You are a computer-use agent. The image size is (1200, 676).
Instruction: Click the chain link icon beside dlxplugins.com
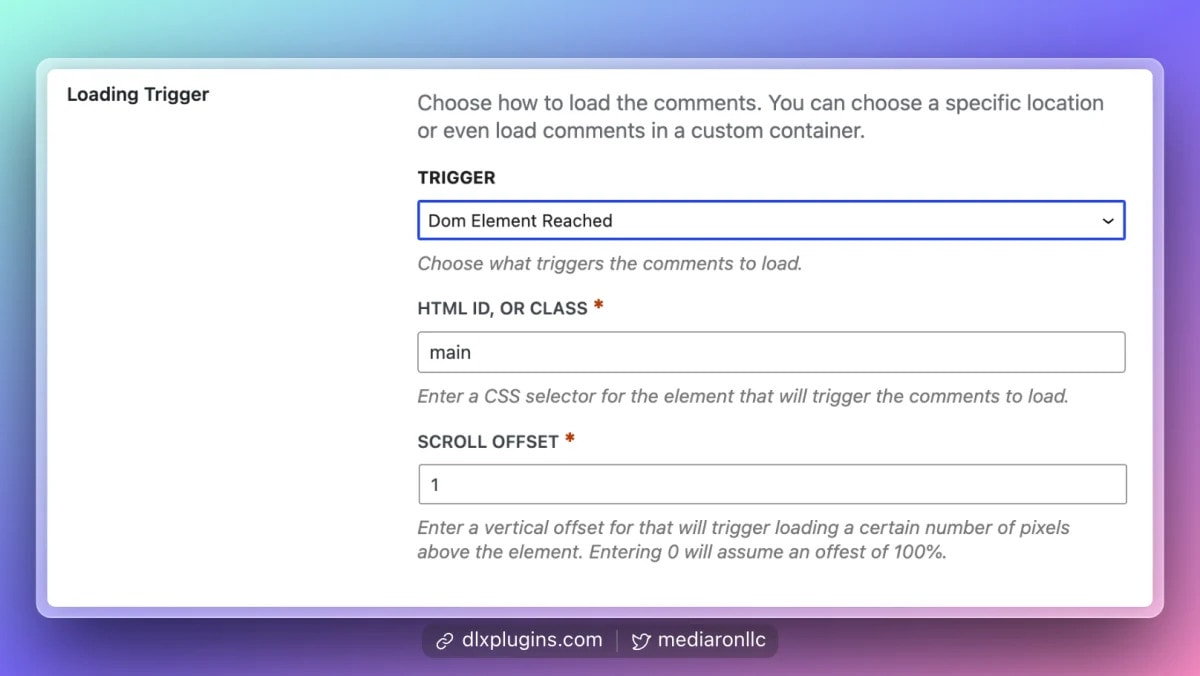tap(444, 640)
